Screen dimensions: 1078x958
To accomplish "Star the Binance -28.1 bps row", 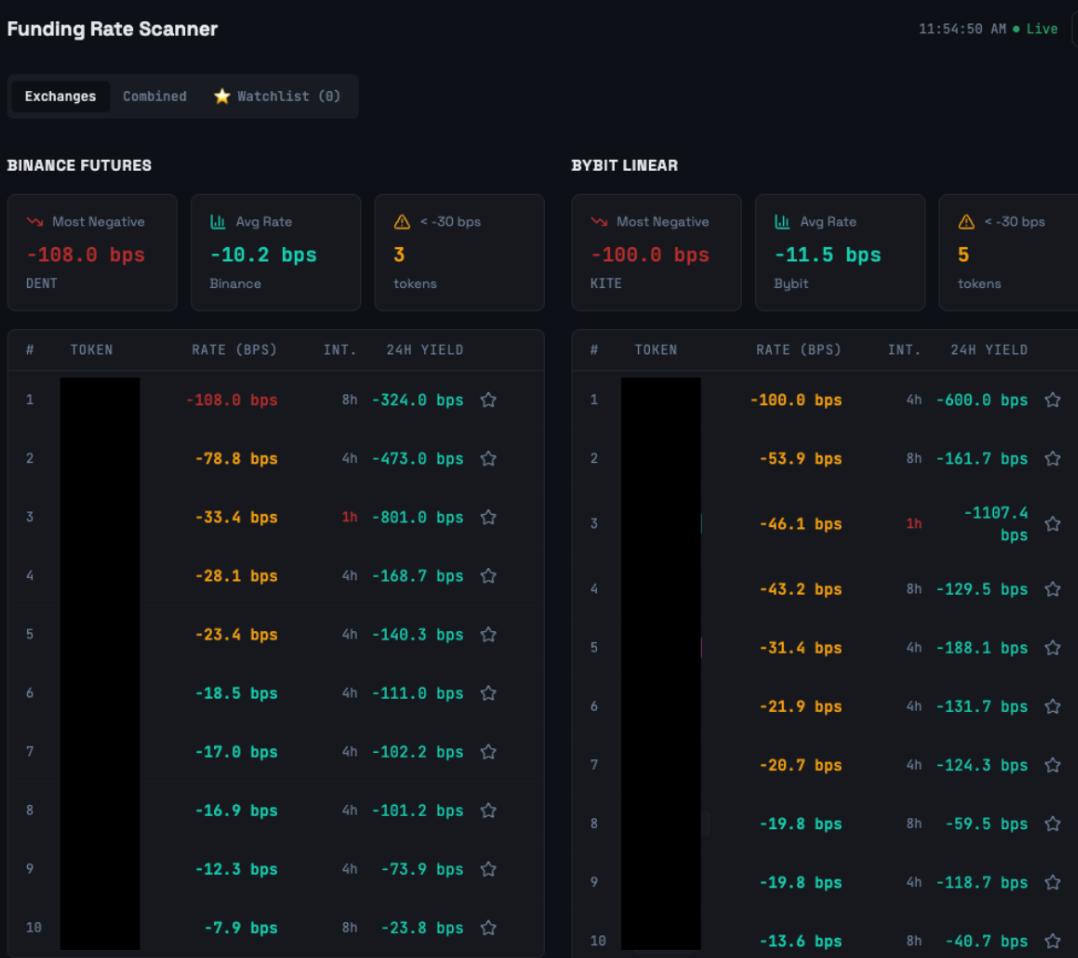I will [488, 576].
